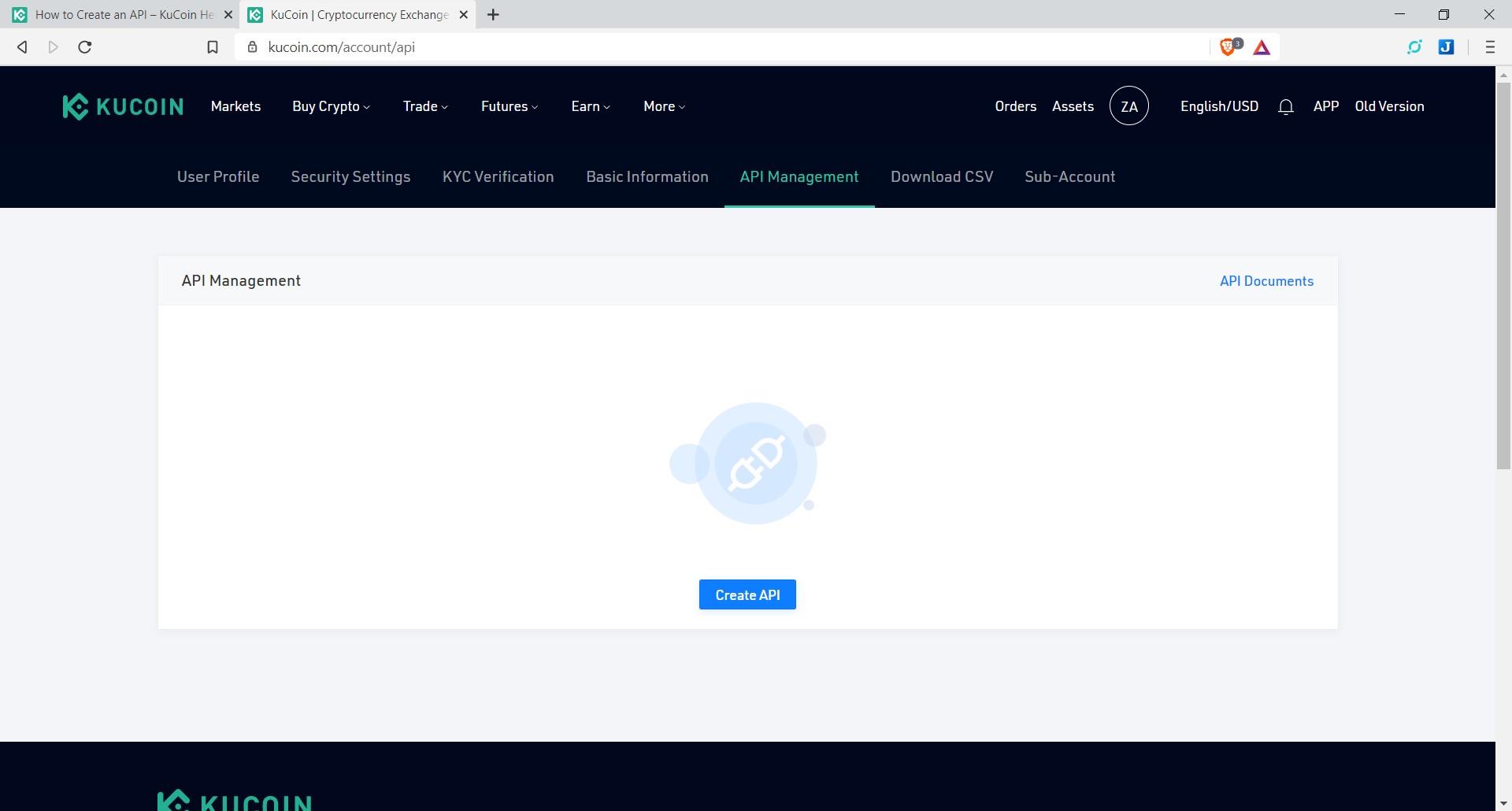This screenshot has width=1512, height=811.
Task: Click the KuCoin logo in header
Action: click(x=123, y=106)
